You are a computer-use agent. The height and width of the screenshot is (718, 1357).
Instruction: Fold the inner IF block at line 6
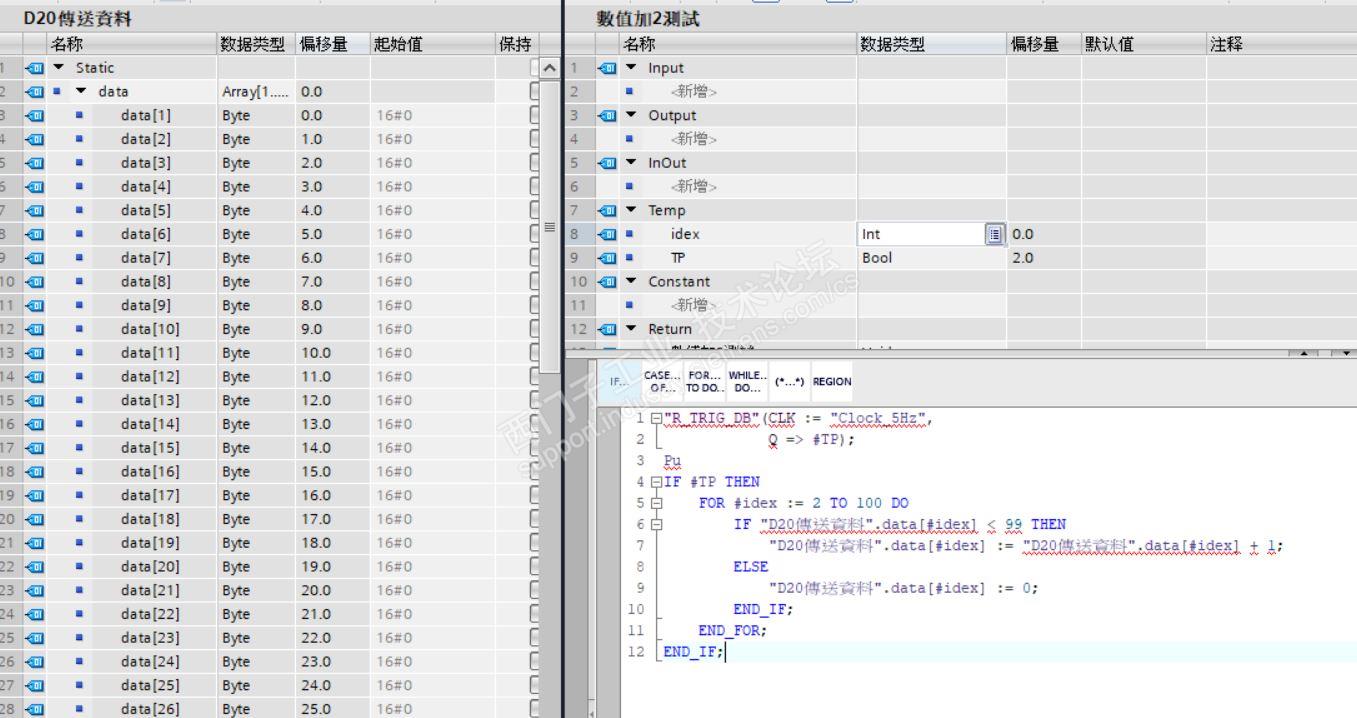[x=655, y=524]
